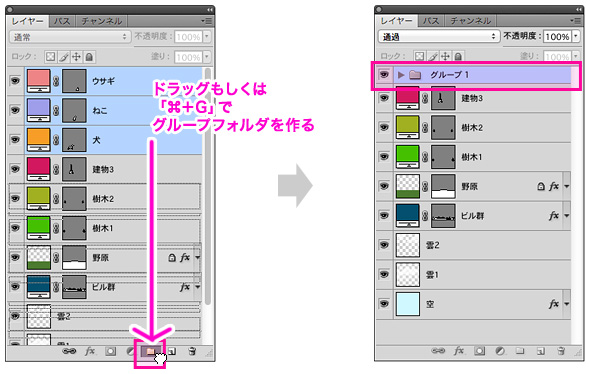Switch to チャンネル tab in left panel
This screenshot has height=374, width=590.
pyautogui.click(x=102, y=21)
